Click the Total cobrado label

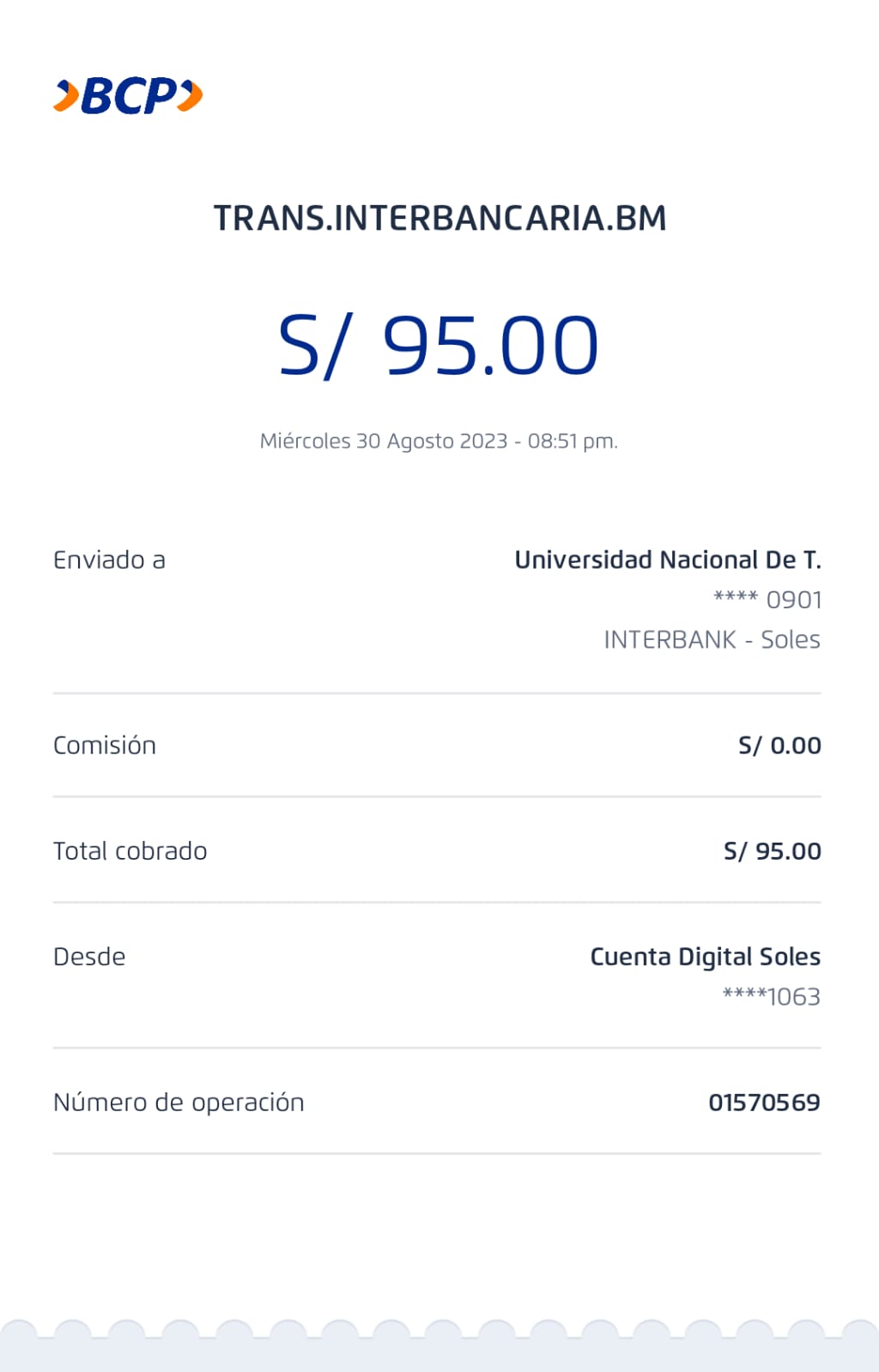pos(130,851)
